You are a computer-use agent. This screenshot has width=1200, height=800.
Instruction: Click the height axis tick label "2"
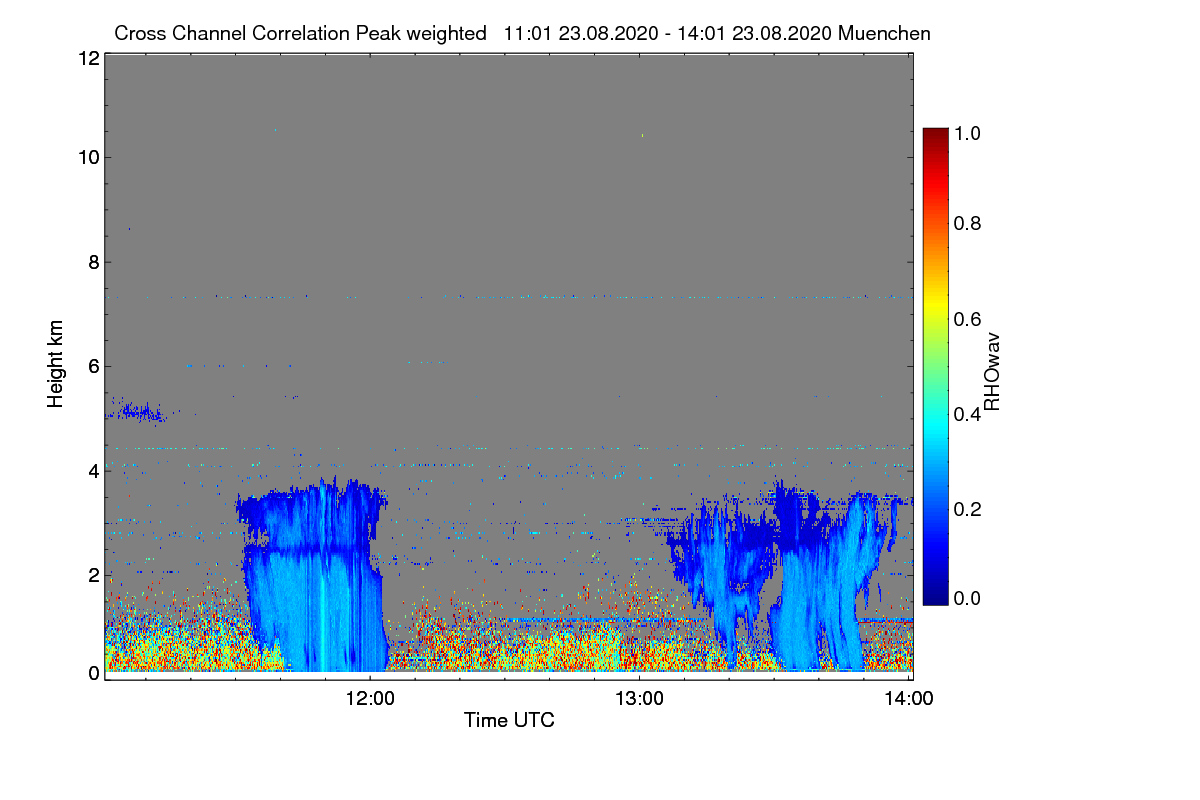coord(93,575)
